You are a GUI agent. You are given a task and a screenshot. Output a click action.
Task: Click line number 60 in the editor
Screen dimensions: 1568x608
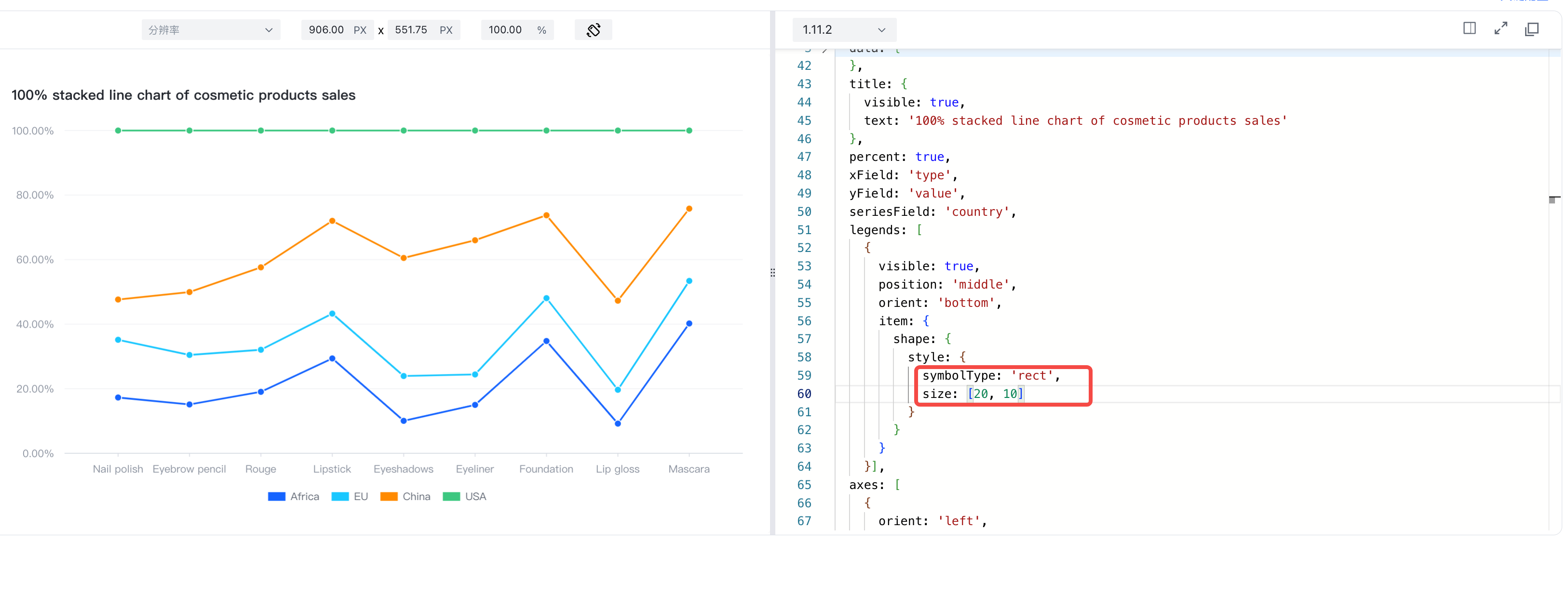click(804, 394)
